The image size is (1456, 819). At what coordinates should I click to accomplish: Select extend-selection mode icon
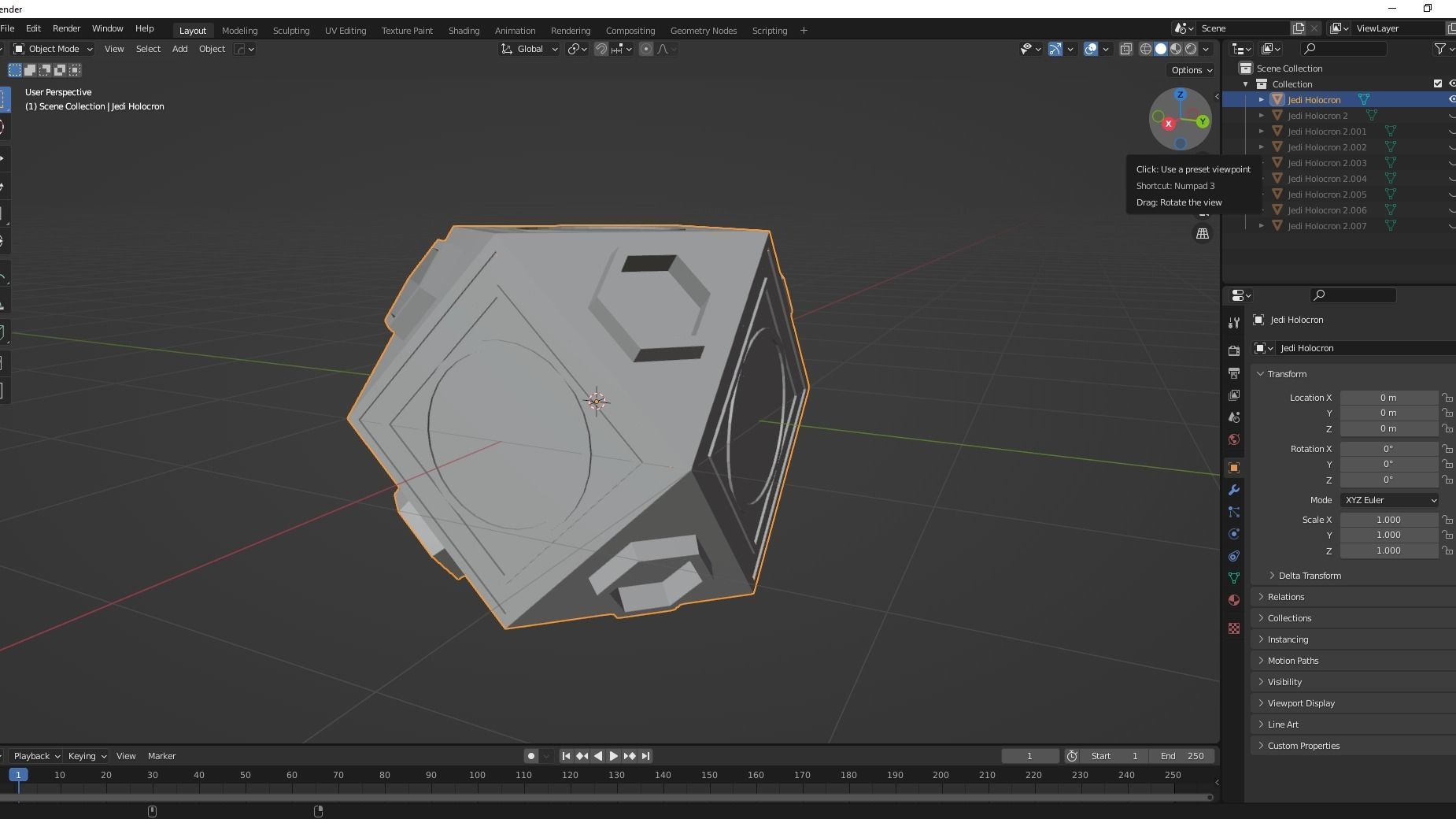click(30, 70)
